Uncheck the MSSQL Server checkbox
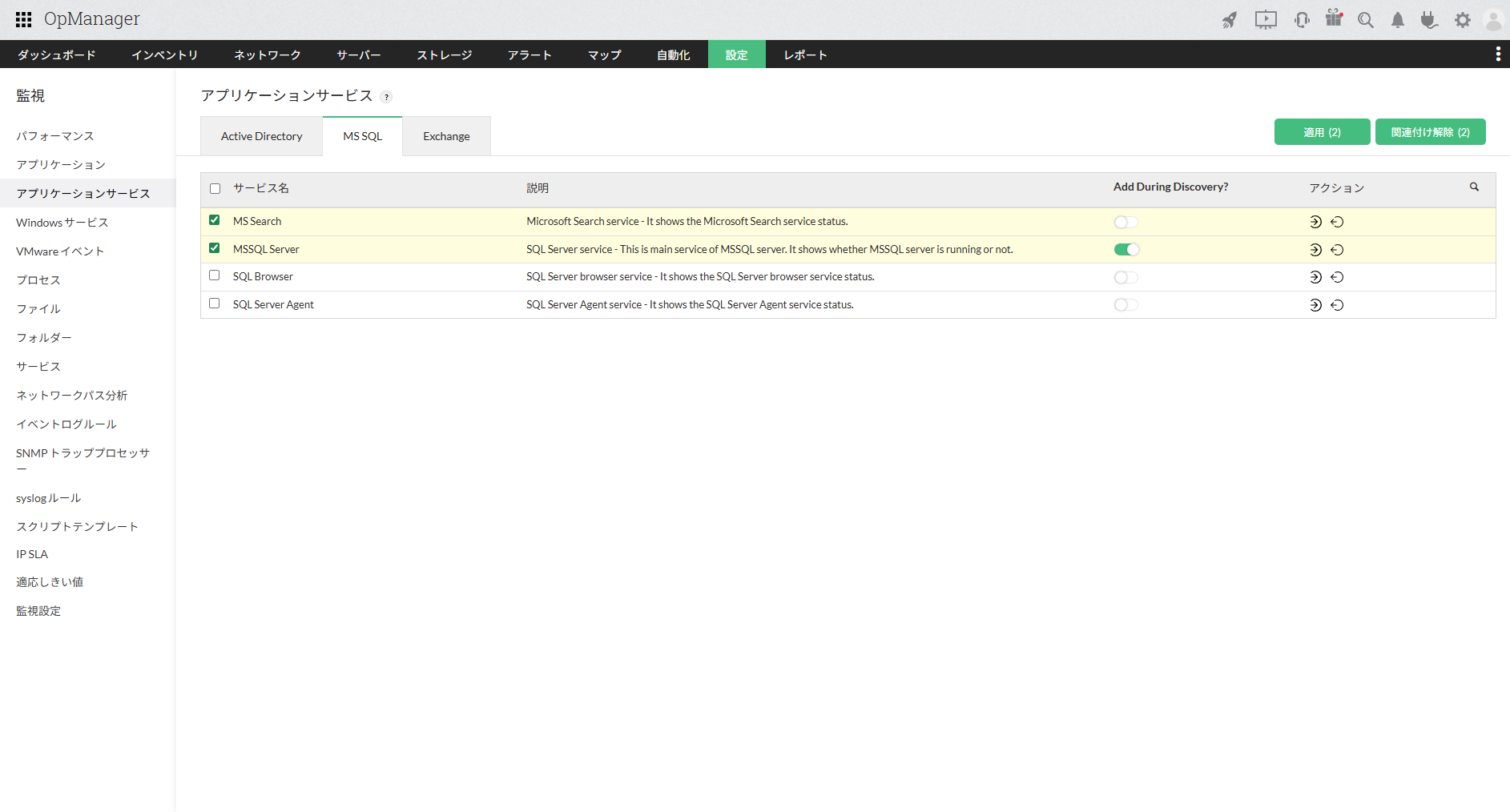 (214, 248)
